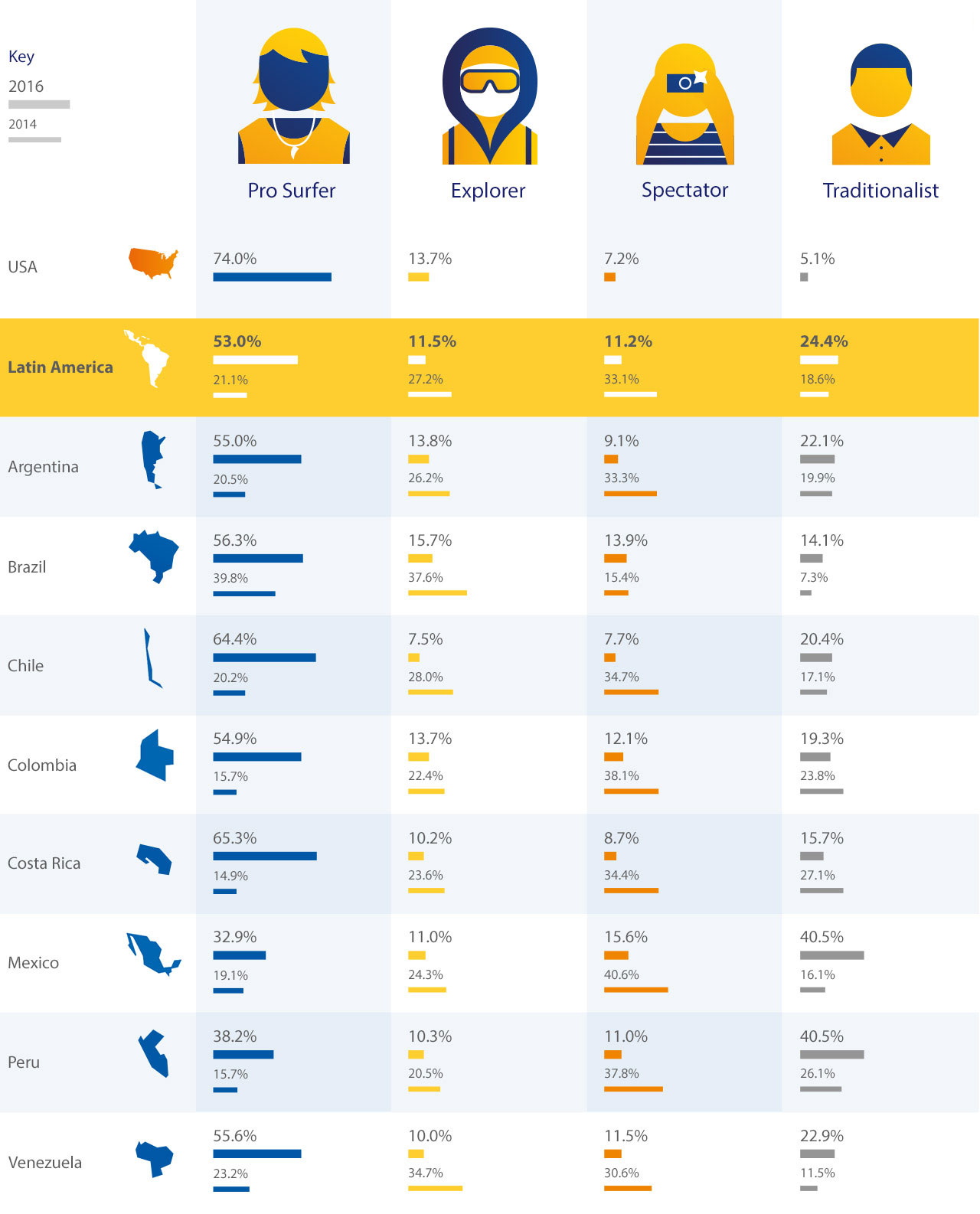Select the Latin America row label
The width and height of the screenshot is (980, 1214).
tap(60, 367)
